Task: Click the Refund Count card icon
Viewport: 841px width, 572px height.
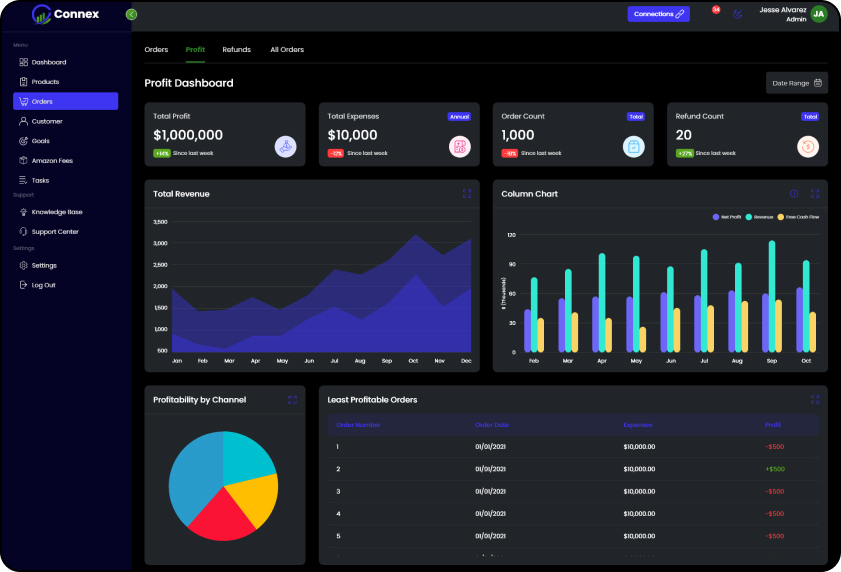Action: 808,146
